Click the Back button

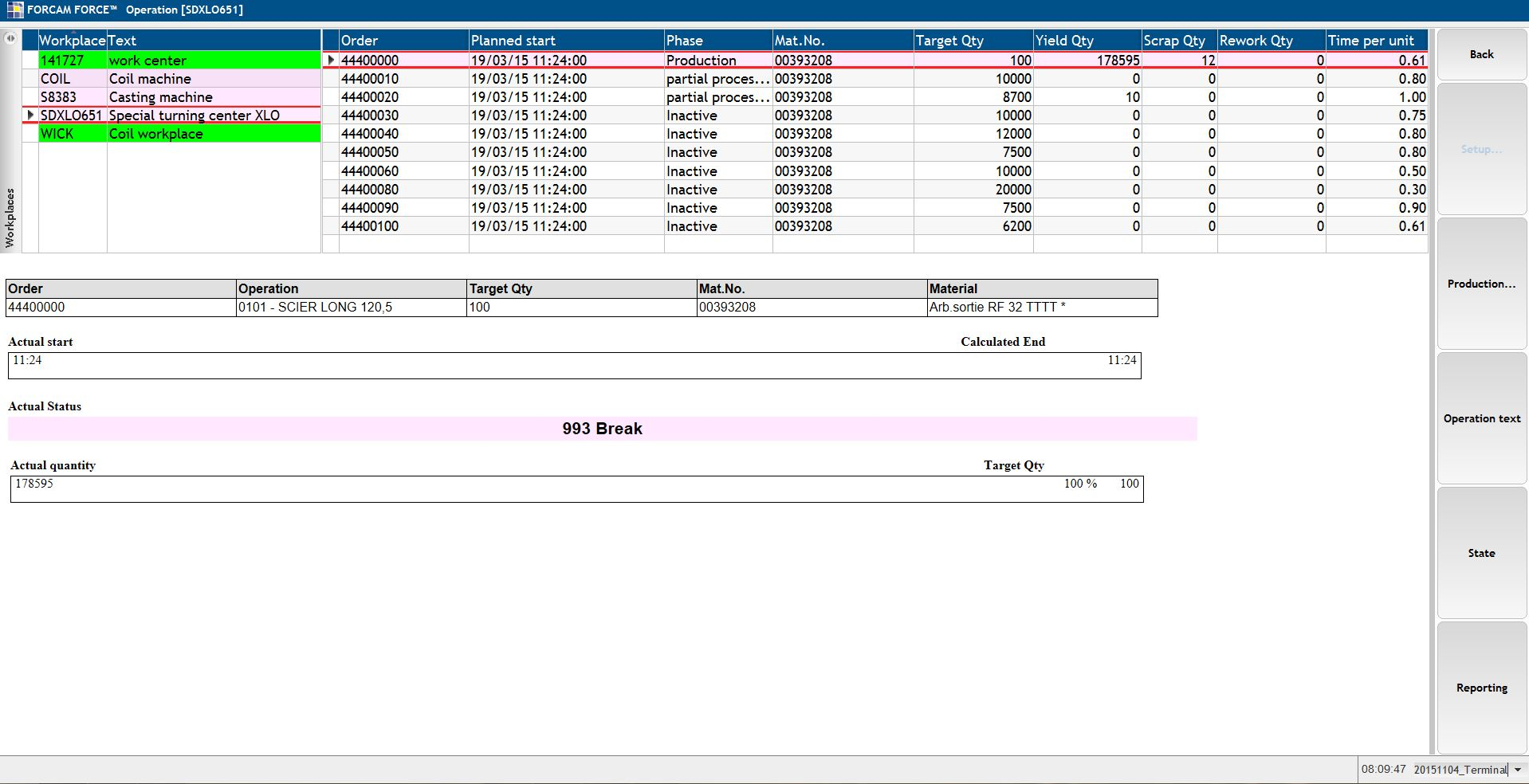(1481, 54)
